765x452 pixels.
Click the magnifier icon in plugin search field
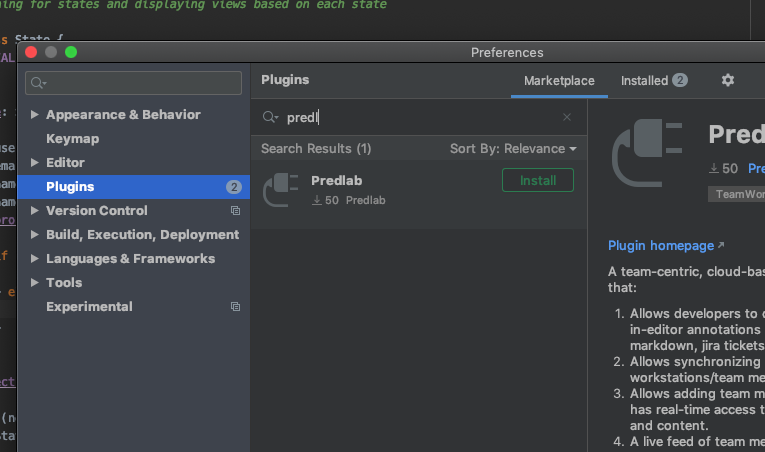coord(270,117)
